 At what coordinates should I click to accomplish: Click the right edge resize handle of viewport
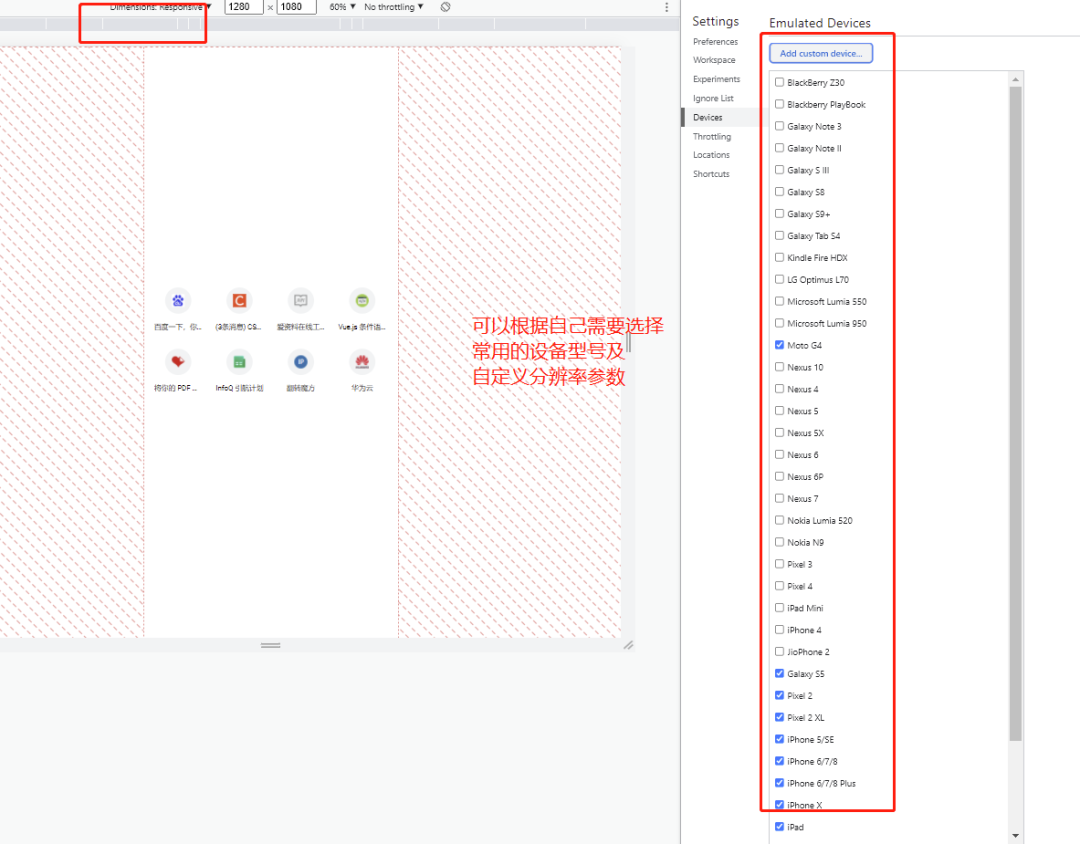[628, 342]
